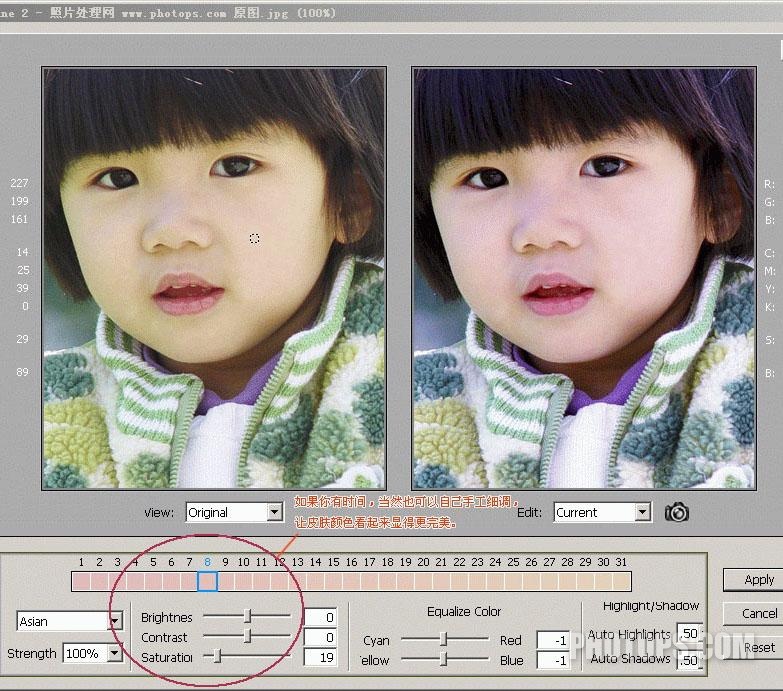Open the View dropdown showing Original
The height and width of the screenshot is (691, 783).
(235, 512)
